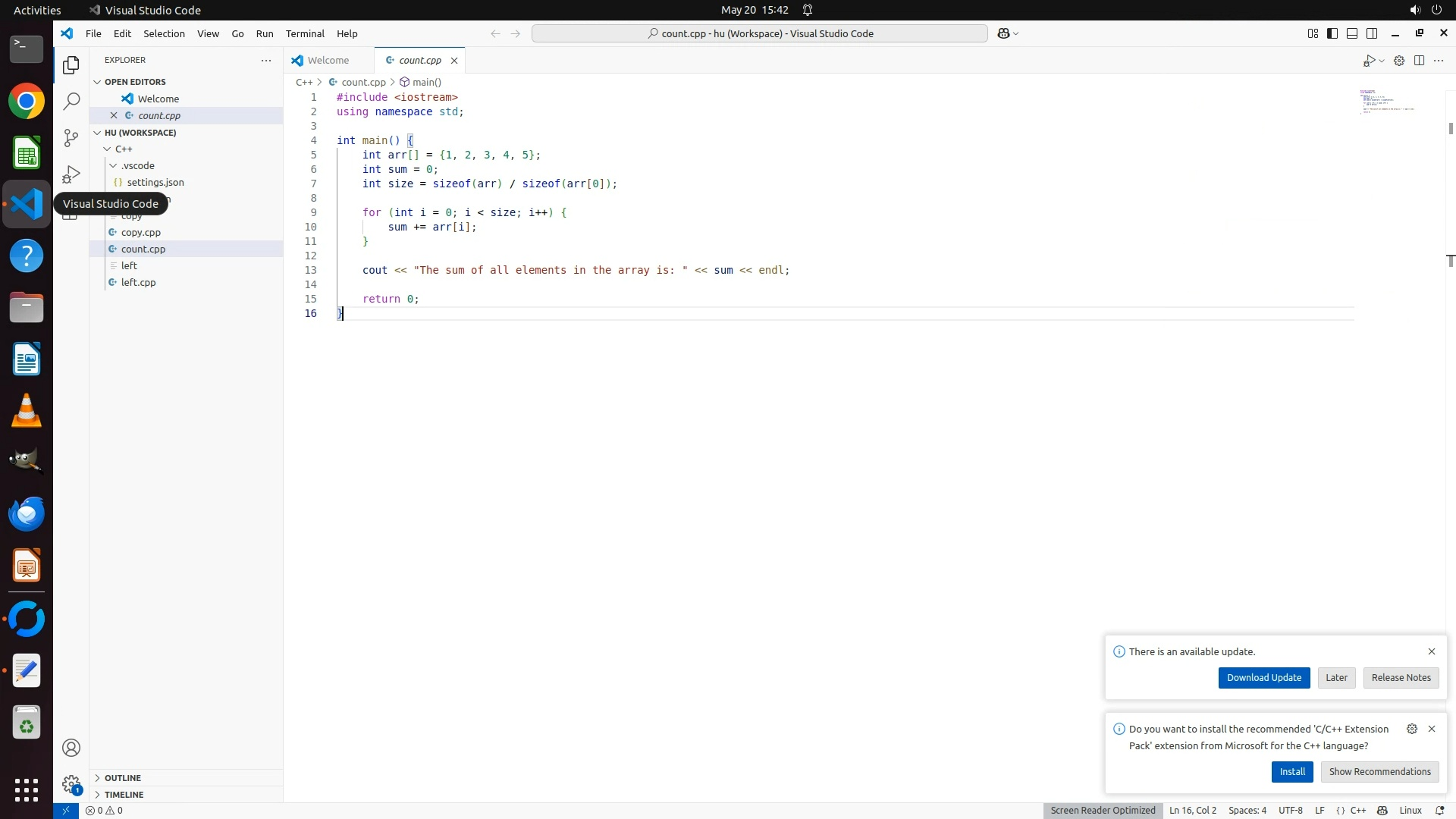Toggle the bottom panel layout button

[1352, 33]
